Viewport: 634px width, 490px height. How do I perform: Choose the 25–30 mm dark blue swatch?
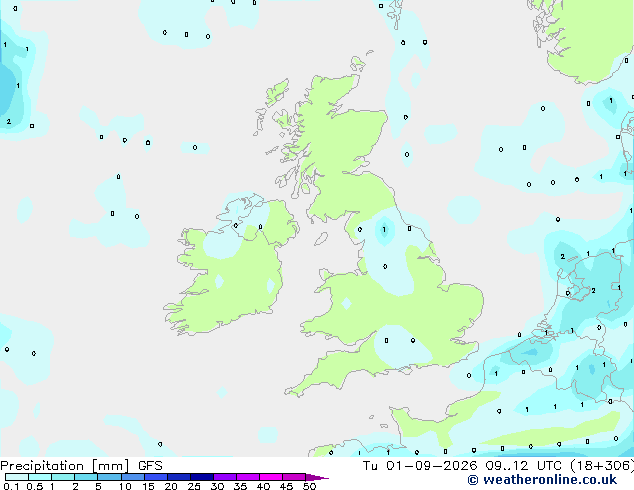[202, 477]
